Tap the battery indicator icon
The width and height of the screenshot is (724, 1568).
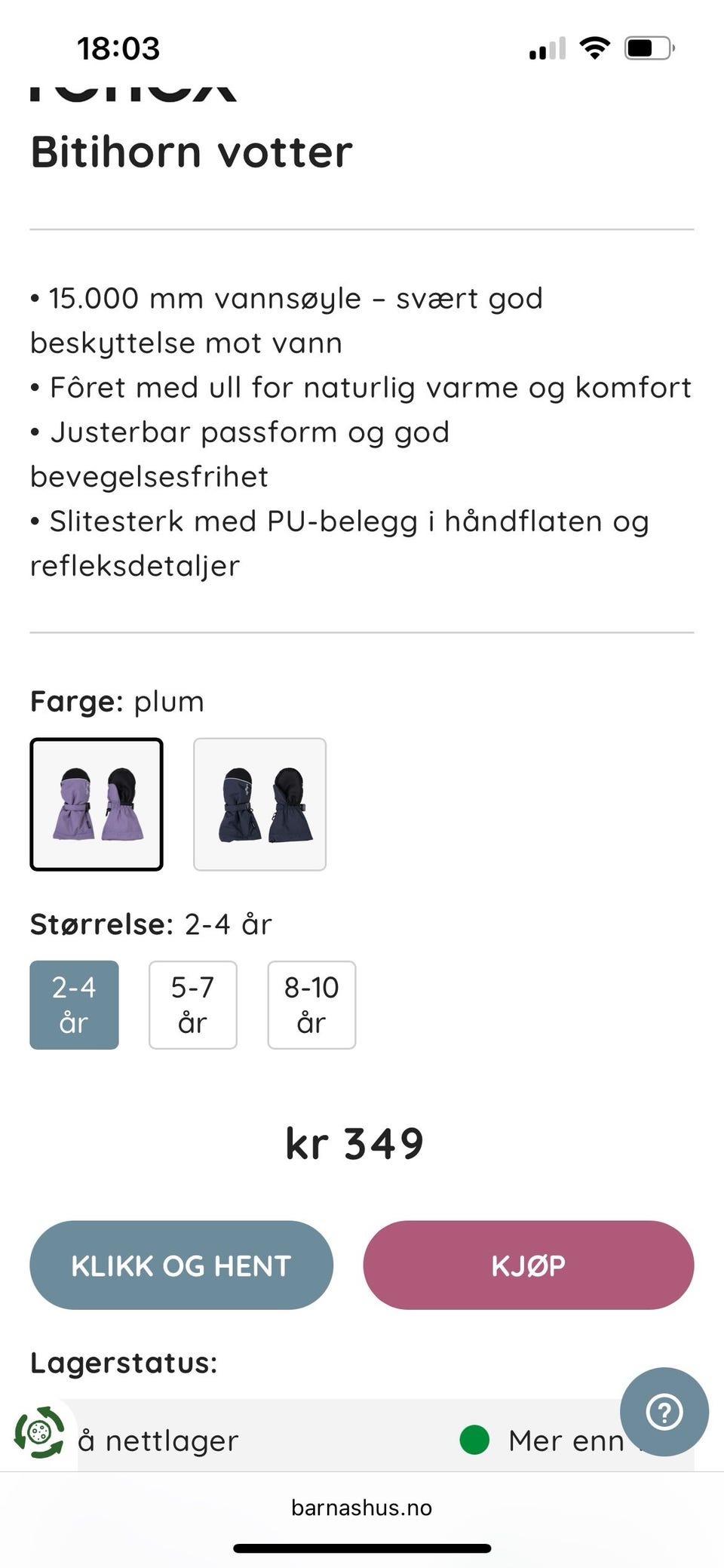pyautogui.click(x=649, y=48)
